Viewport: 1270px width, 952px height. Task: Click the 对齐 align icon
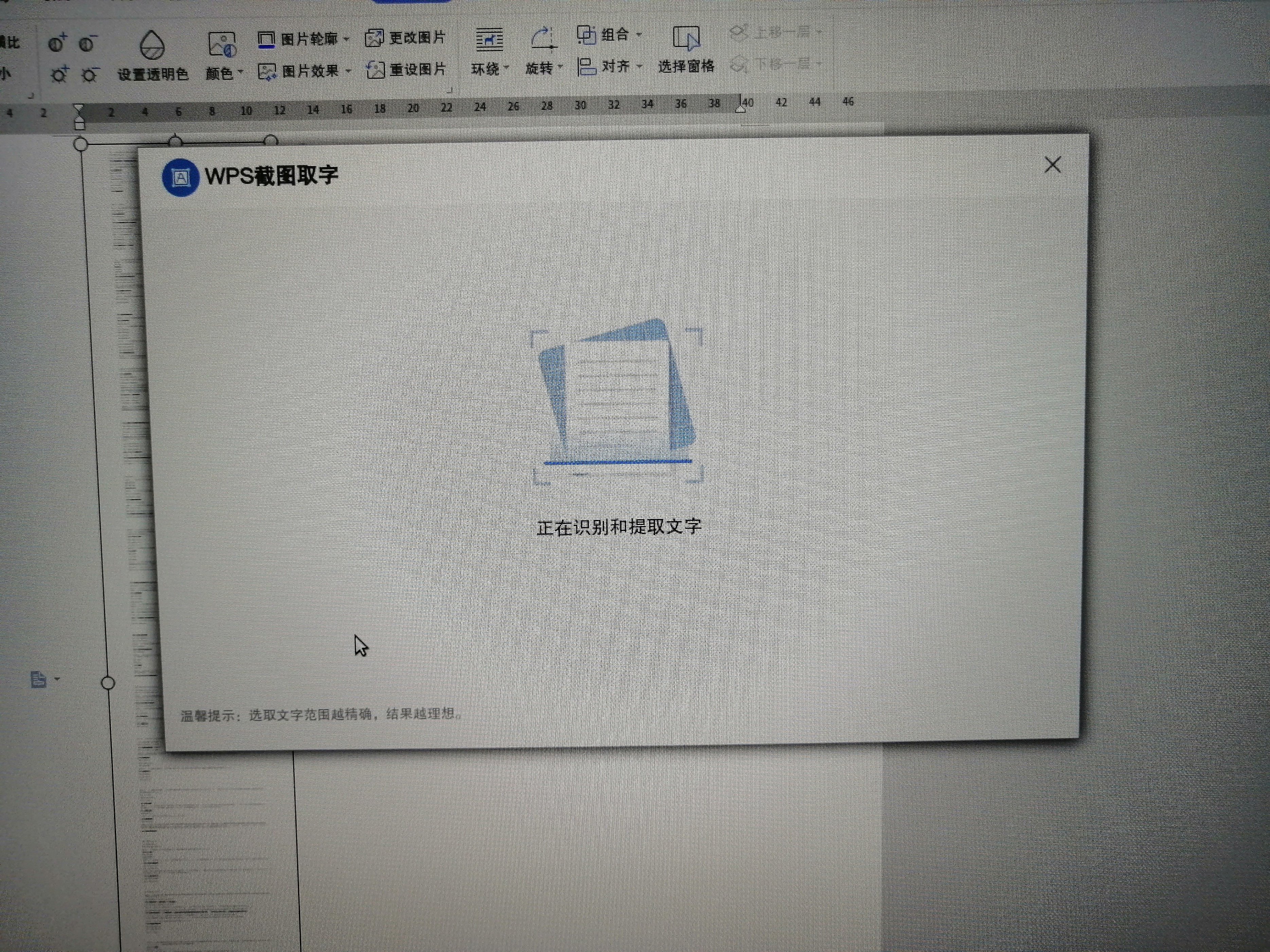coord(587,67)
